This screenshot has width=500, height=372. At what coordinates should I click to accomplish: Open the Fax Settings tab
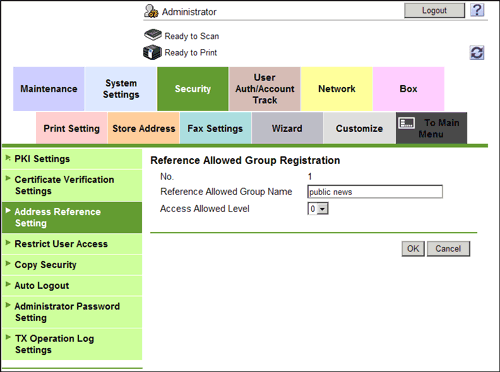pyautogui.click(x=215, y=128)
